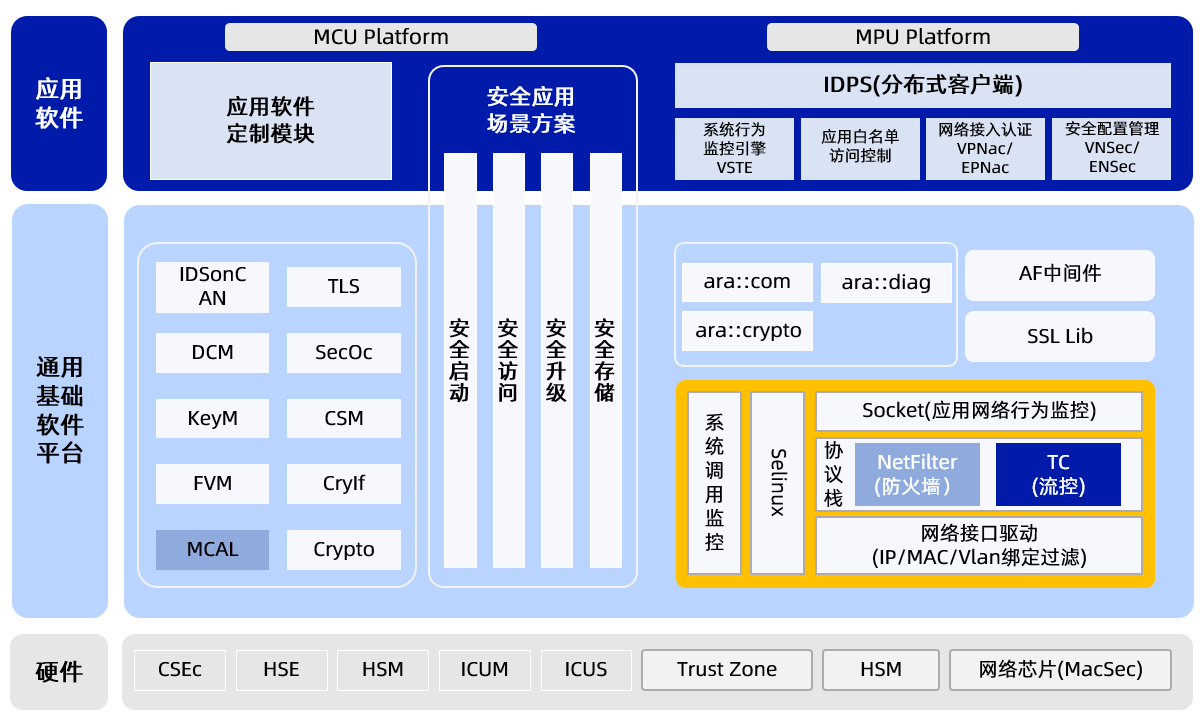The height and width of the screenshot is (725, 1203).
Task: Click the IDPS(分布式客户端) header box
Action: pos(922,85)
